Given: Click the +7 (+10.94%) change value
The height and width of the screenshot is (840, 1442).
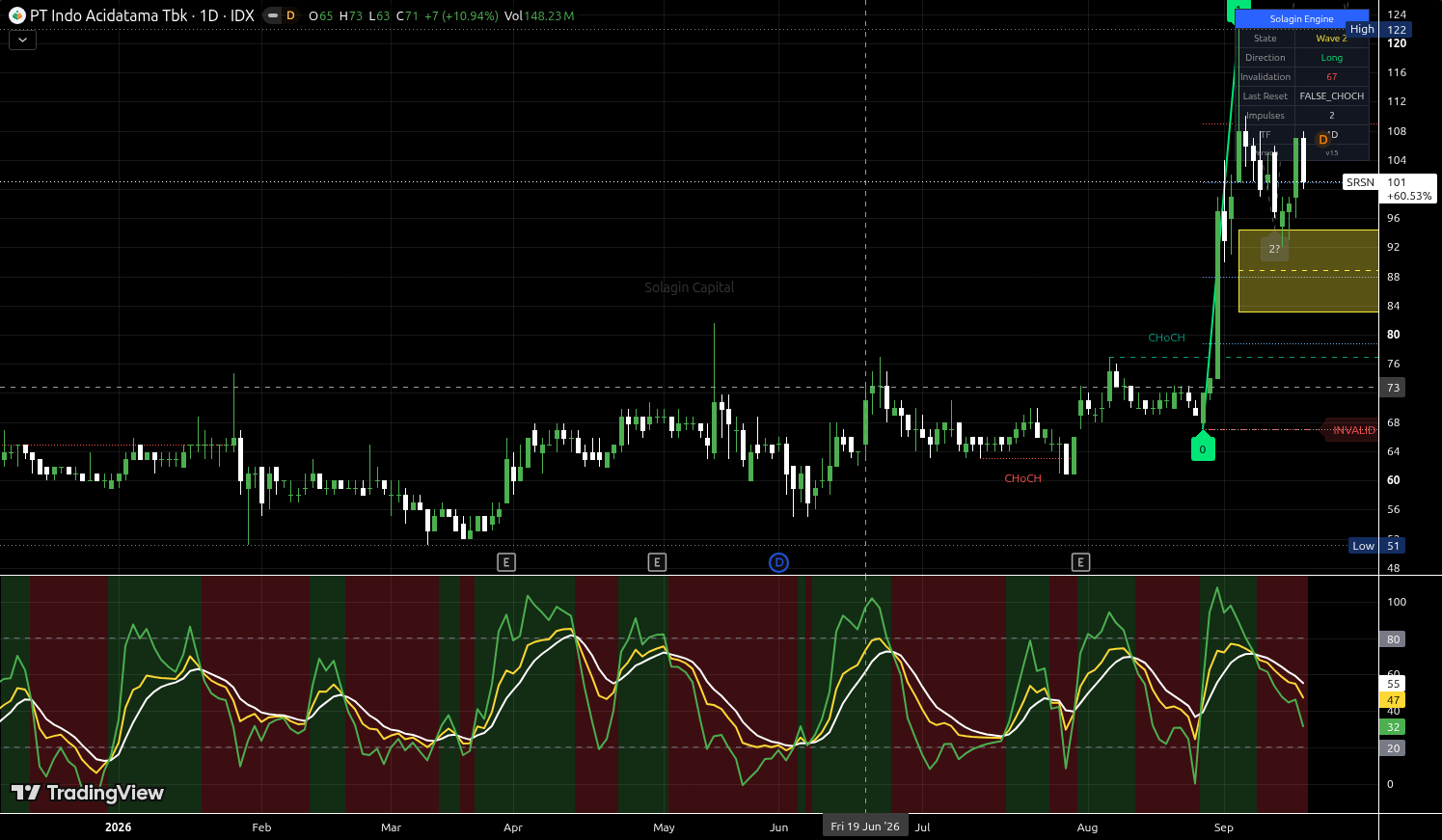Looking at the screenshot, I should click(x=461, y=15).
